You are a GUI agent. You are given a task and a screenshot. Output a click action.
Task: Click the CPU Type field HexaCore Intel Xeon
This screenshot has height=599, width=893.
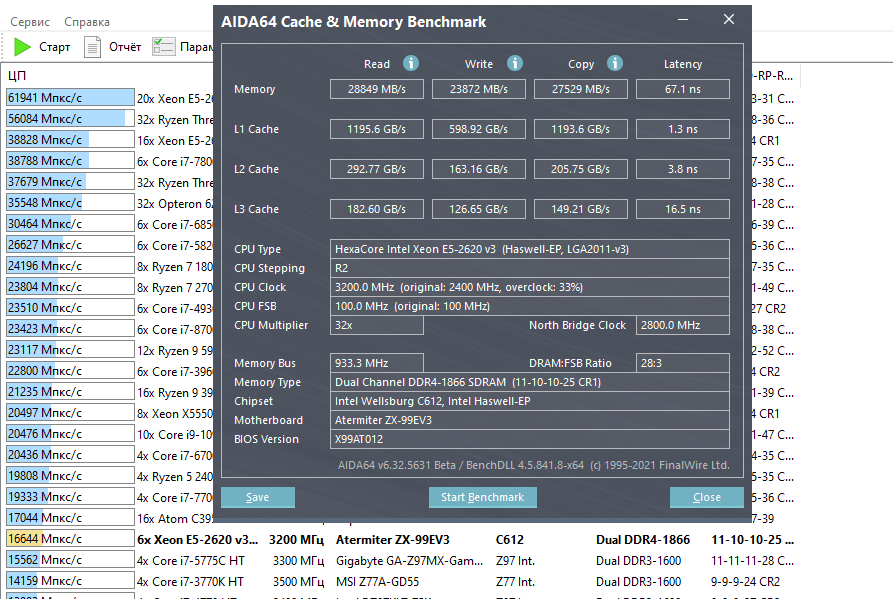pyautogui.click(x=530, y=249)
